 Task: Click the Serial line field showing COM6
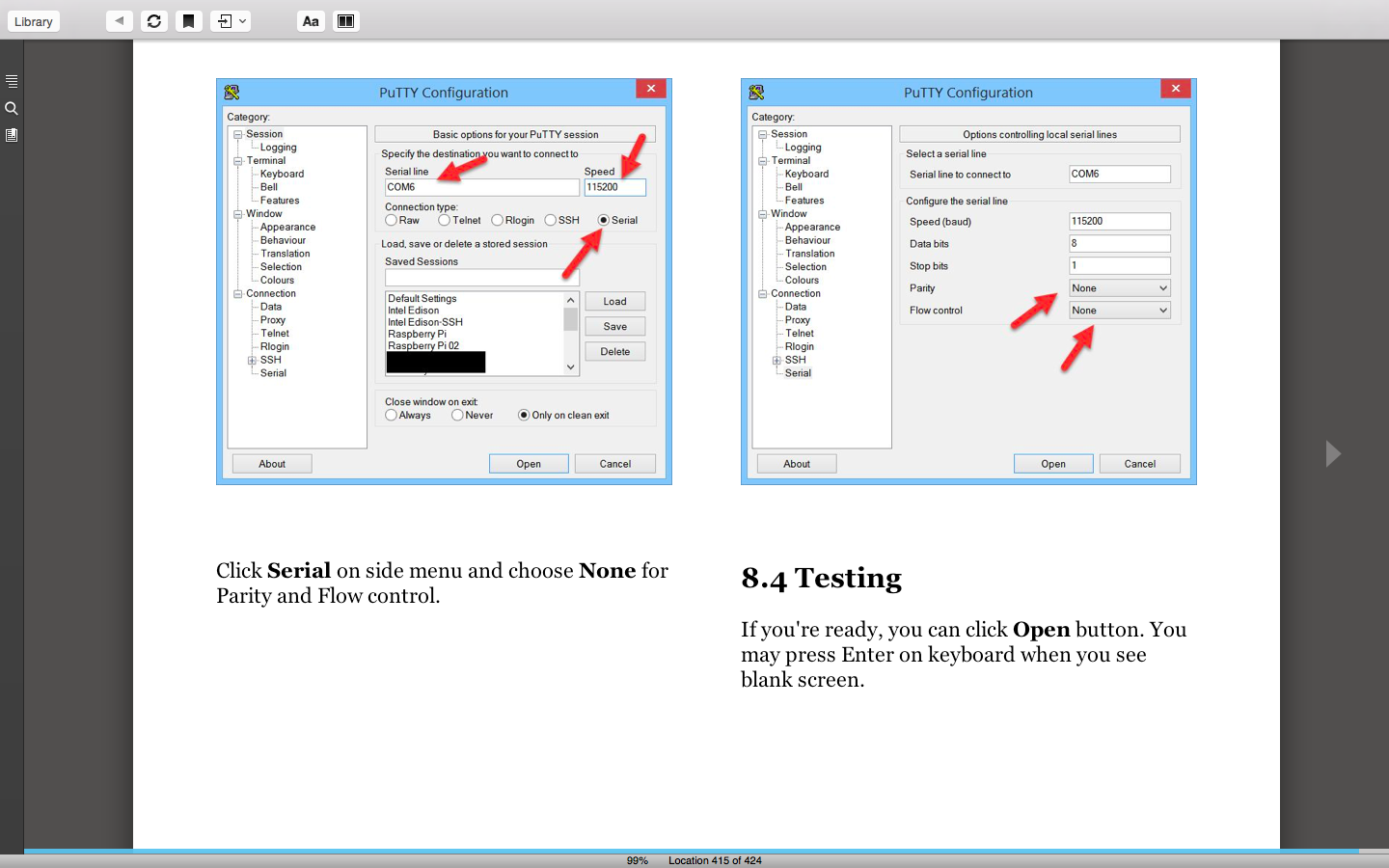click(482, 187)
